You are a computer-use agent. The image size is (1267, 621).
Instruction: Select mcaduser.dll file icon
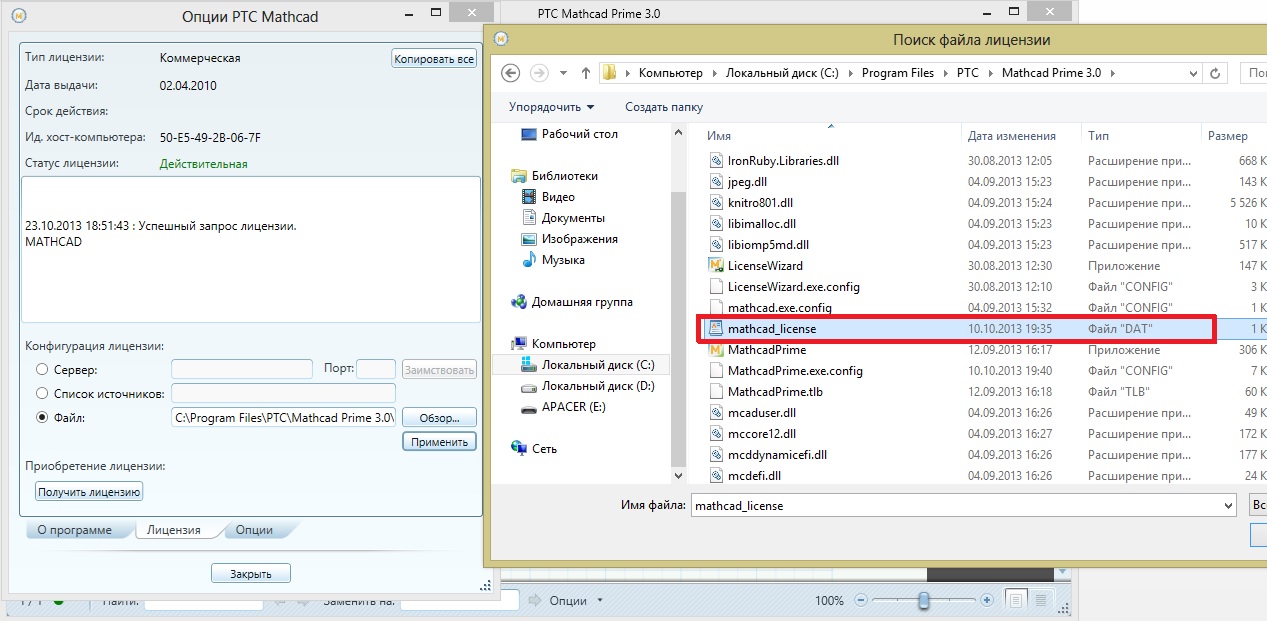click(x=715, y=413)
